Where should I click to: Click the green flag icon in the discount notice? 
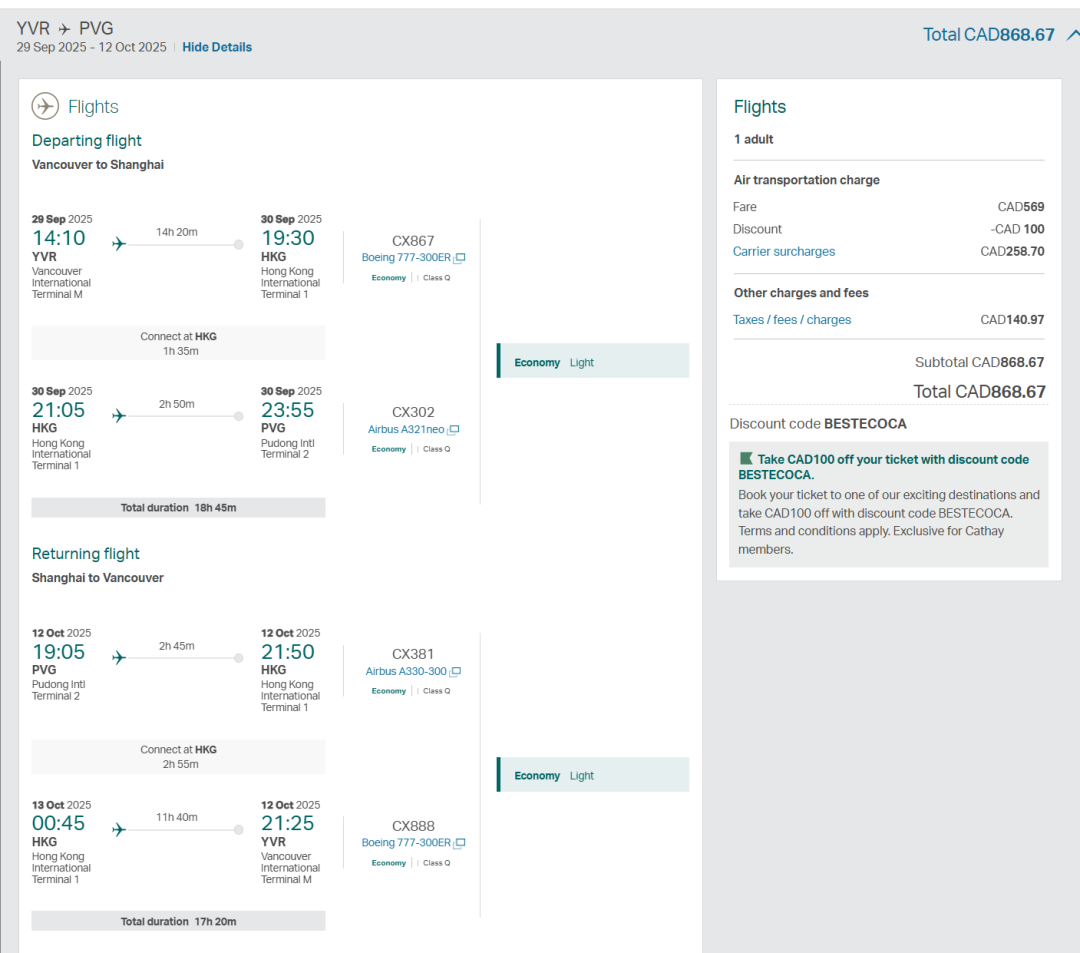coord(745,459)
